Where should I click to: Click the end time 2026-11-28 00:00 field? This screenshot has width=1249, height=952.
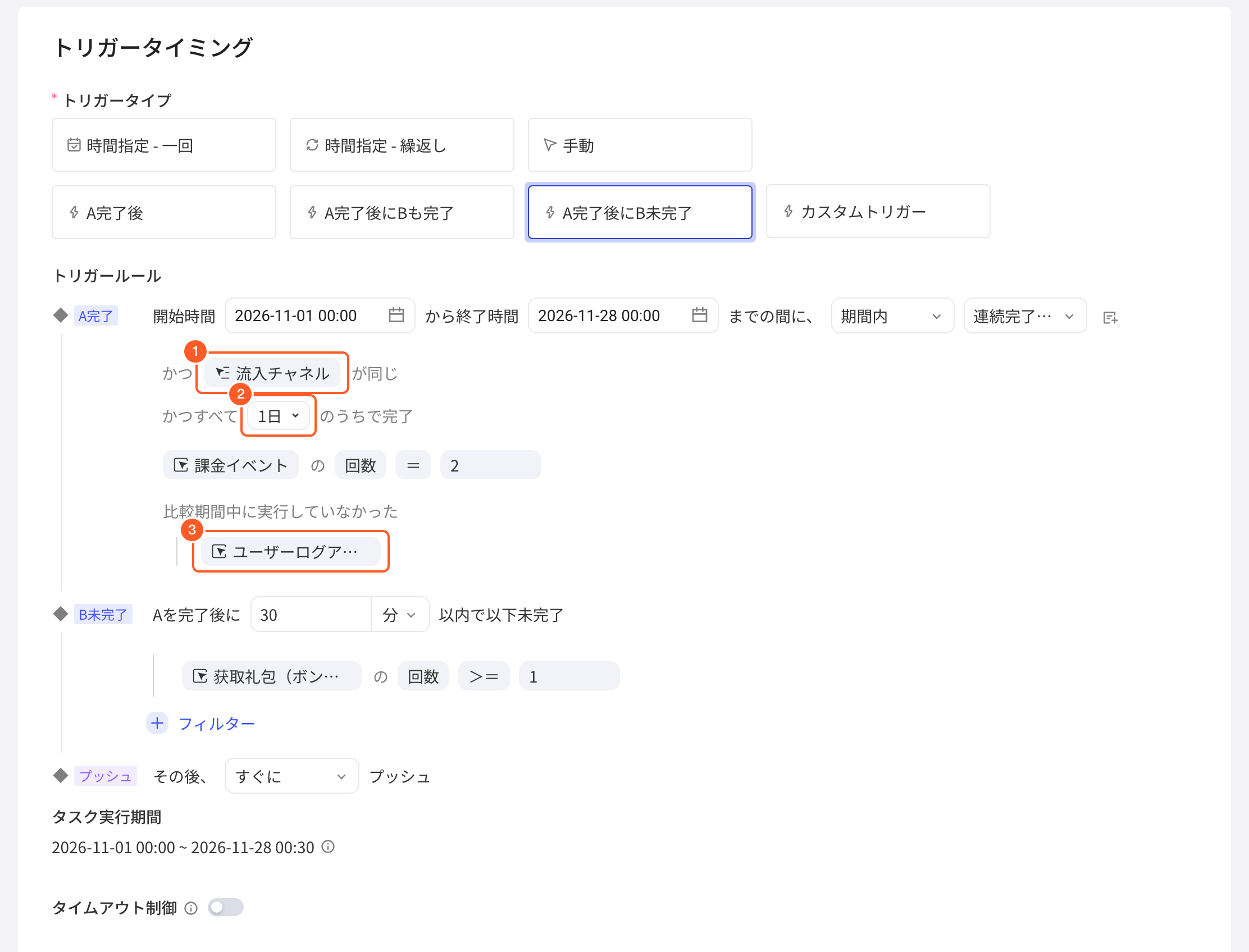[623, 315]
